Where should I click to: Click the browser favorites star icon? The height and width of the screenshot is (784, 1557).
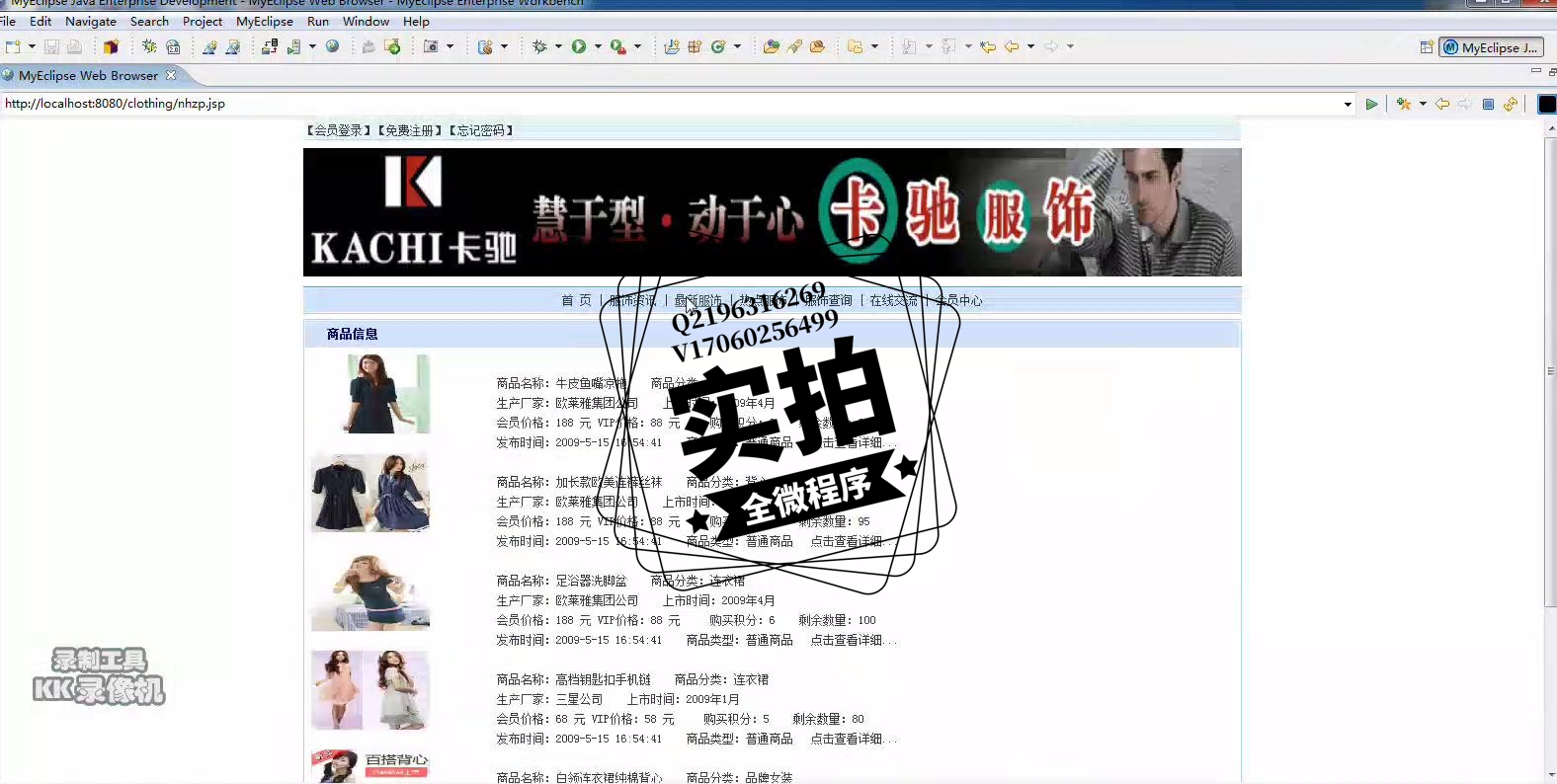[1404, 104]
